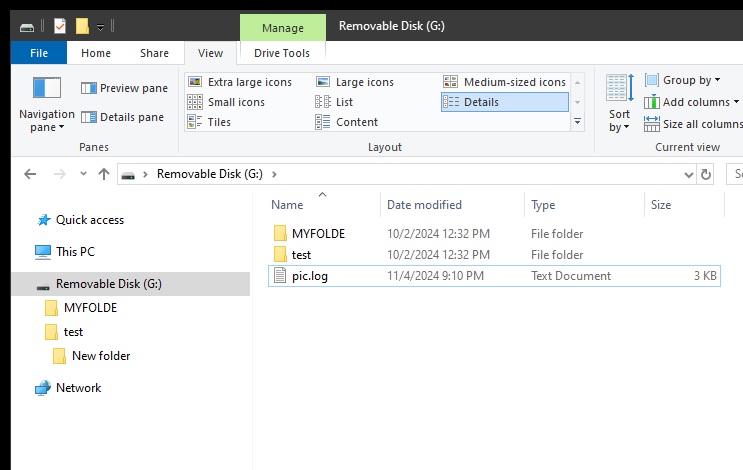Open the Sort by dropdown
This screenshot has height=470, width=743.
[x=619, y=105]
